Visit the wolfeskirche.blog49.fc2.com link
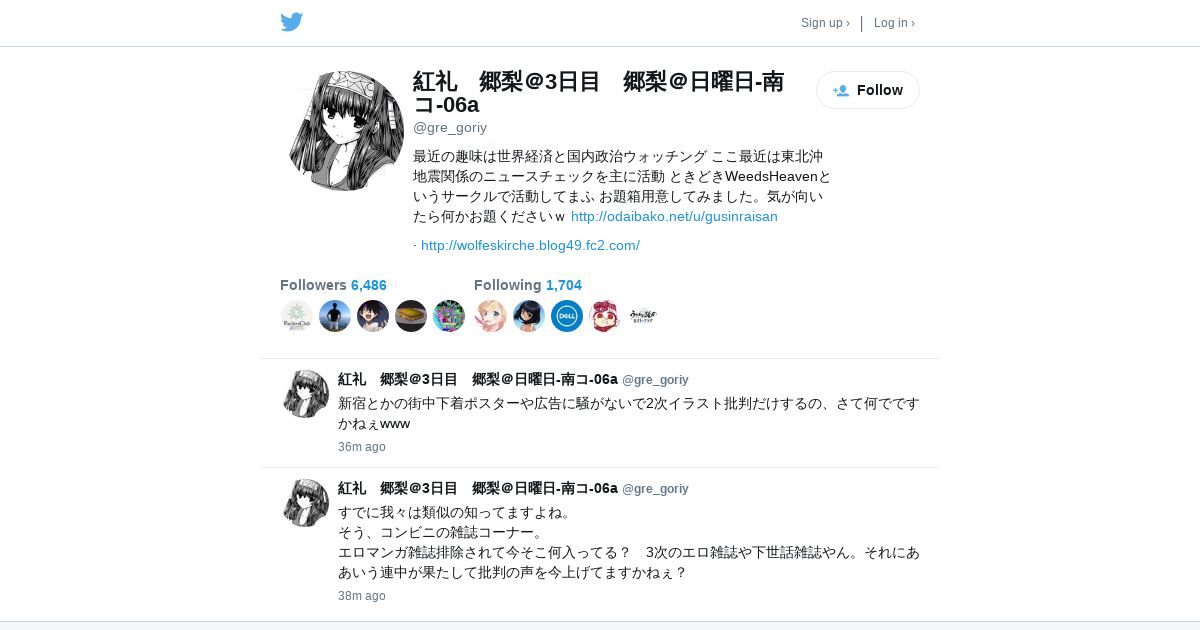Screen dimensions: 1200x630 click(x=530, y=245)
